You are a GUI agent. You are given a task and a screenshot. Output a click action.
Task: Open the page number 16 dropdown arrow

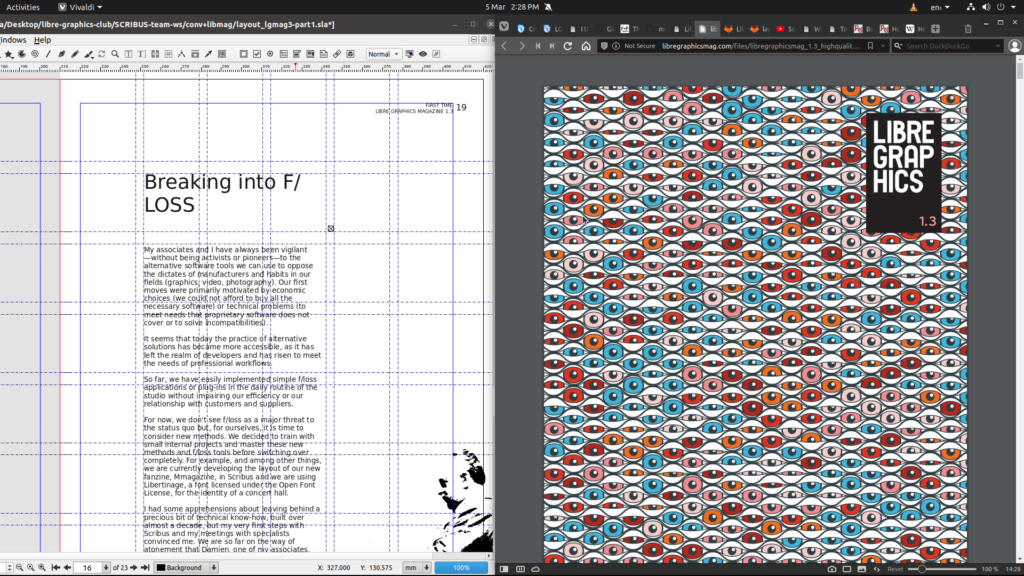[106, 568]
